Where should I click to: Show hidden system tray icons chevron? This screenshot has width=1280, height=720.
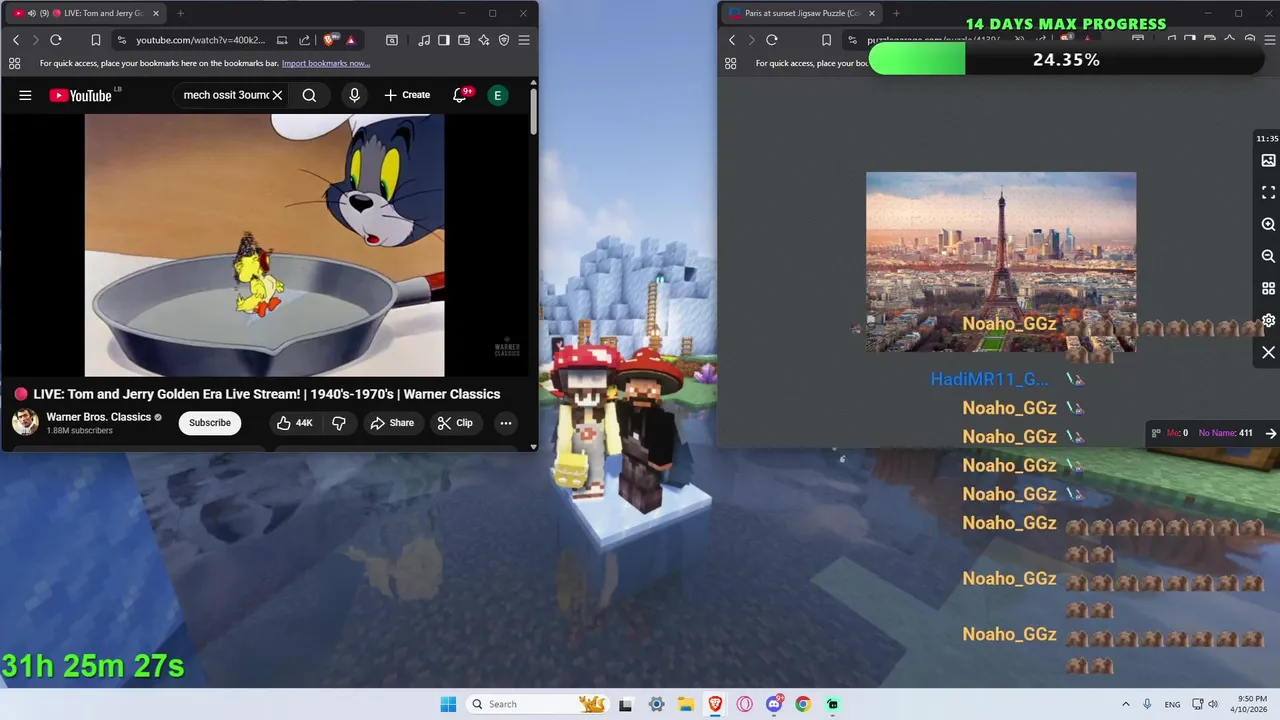[1125, 704]
